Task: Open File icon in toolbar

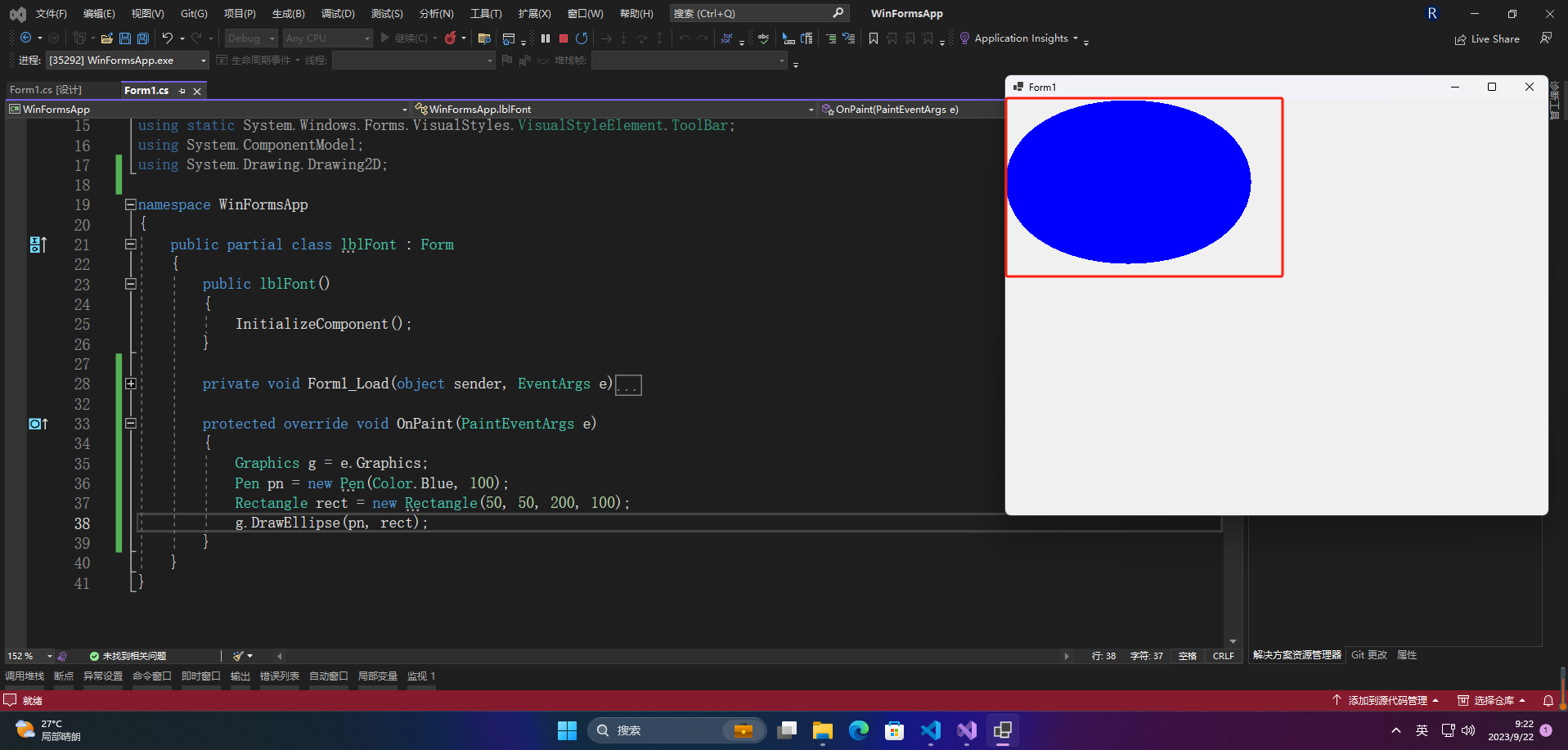Action: (107, 38)
